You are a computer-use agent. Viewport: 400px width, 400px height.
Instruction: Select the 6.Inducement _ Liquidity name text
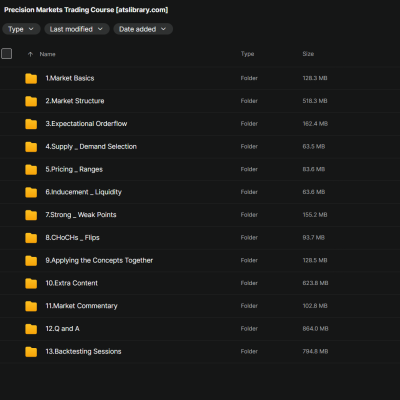pos(84,192)
